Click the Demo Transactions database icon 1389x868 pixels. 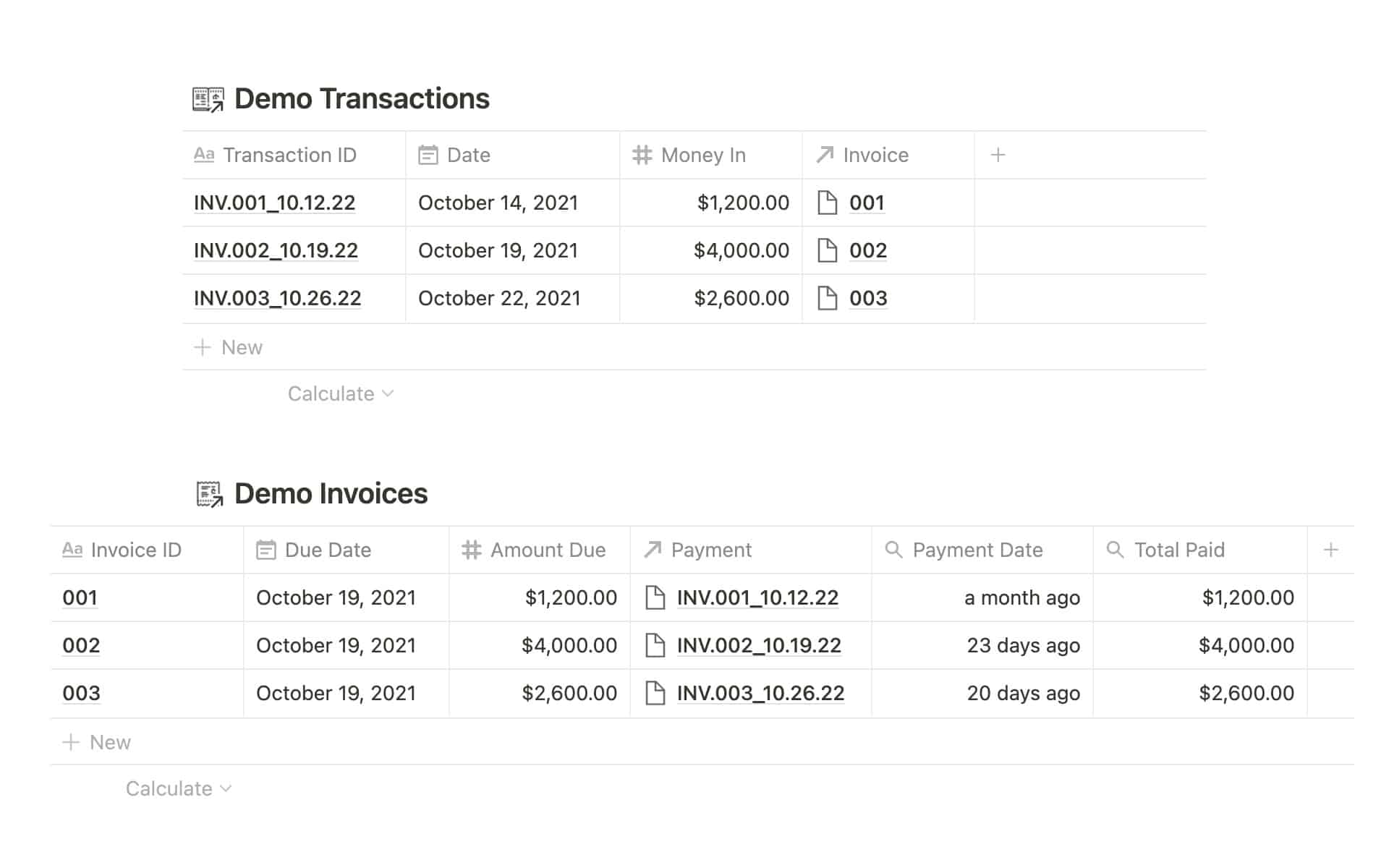tap(208, 98)
